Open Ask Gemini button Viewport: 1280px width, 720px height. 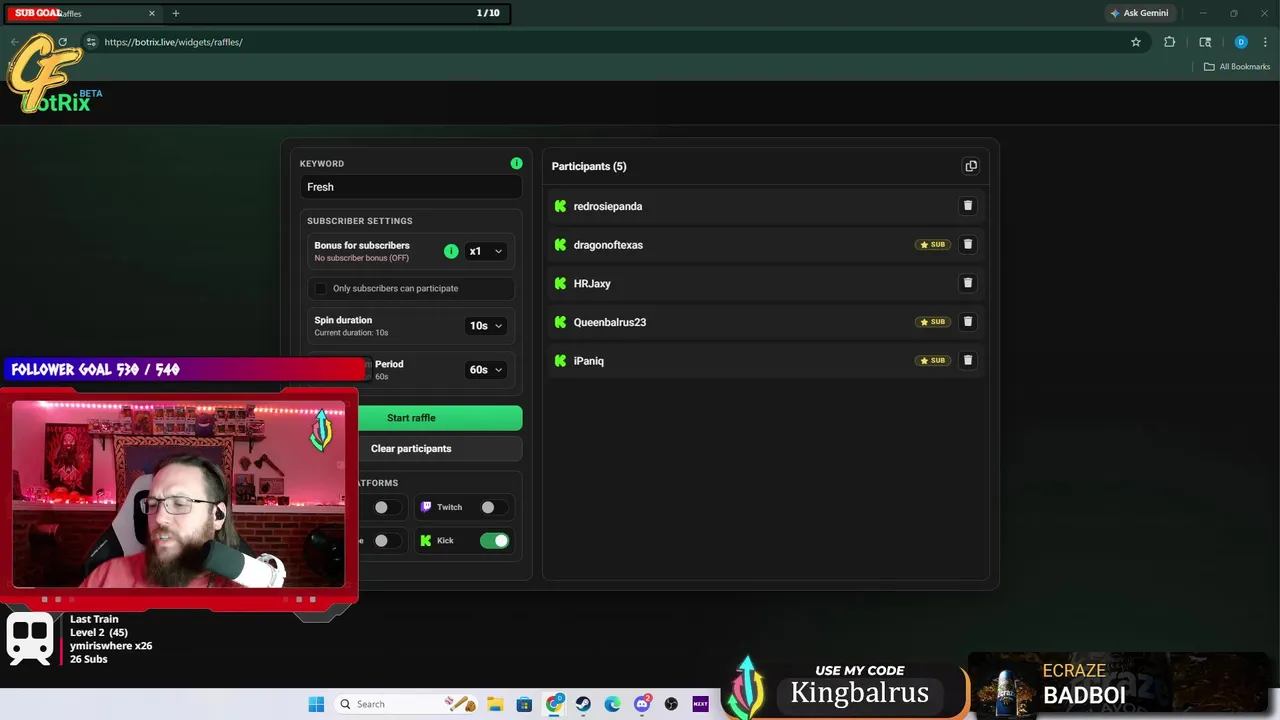(x=1138, y=13)
